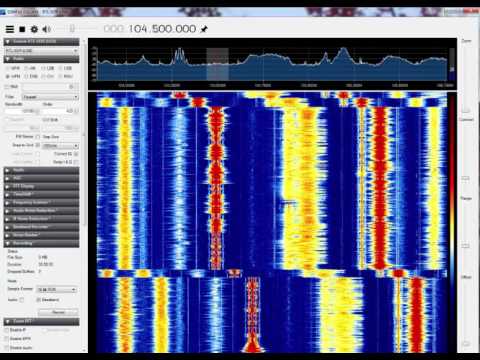
Task: Click the Bandwidth value field
Action: (x=21, y=111)
